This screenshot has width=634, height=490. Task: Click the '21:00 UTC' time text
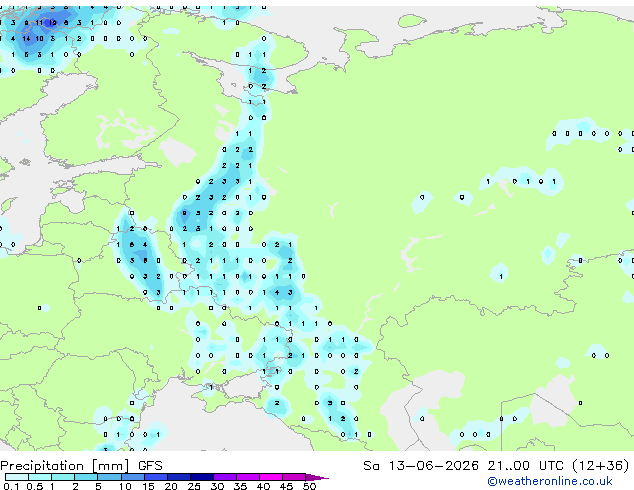click(526, 466)
